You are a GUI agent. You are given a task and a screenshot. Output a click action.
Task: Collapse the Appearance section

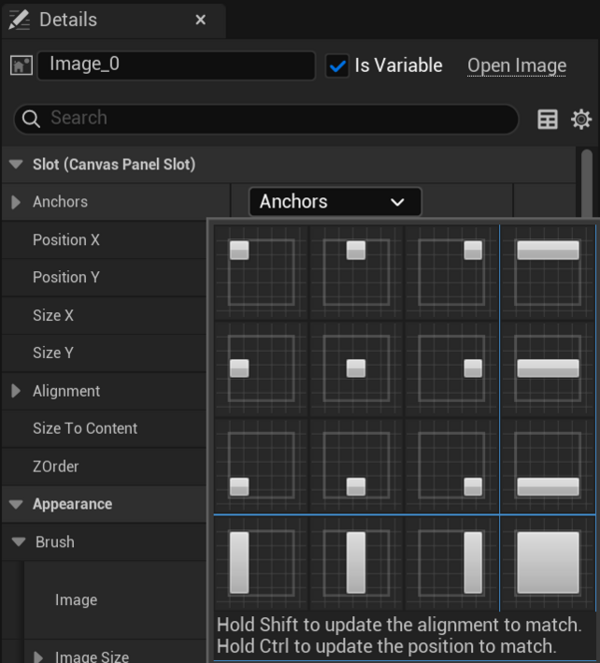point(16,504)
